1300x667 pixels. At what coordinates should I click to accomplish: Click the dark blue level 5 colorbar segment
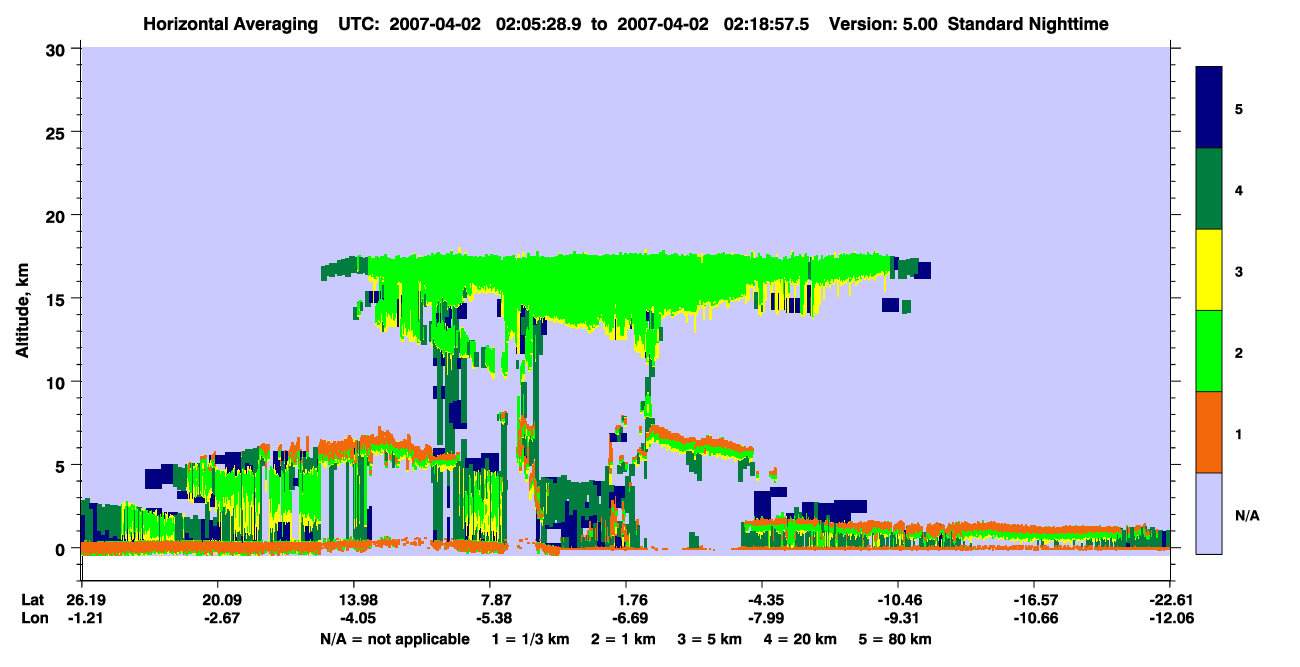1209,108
